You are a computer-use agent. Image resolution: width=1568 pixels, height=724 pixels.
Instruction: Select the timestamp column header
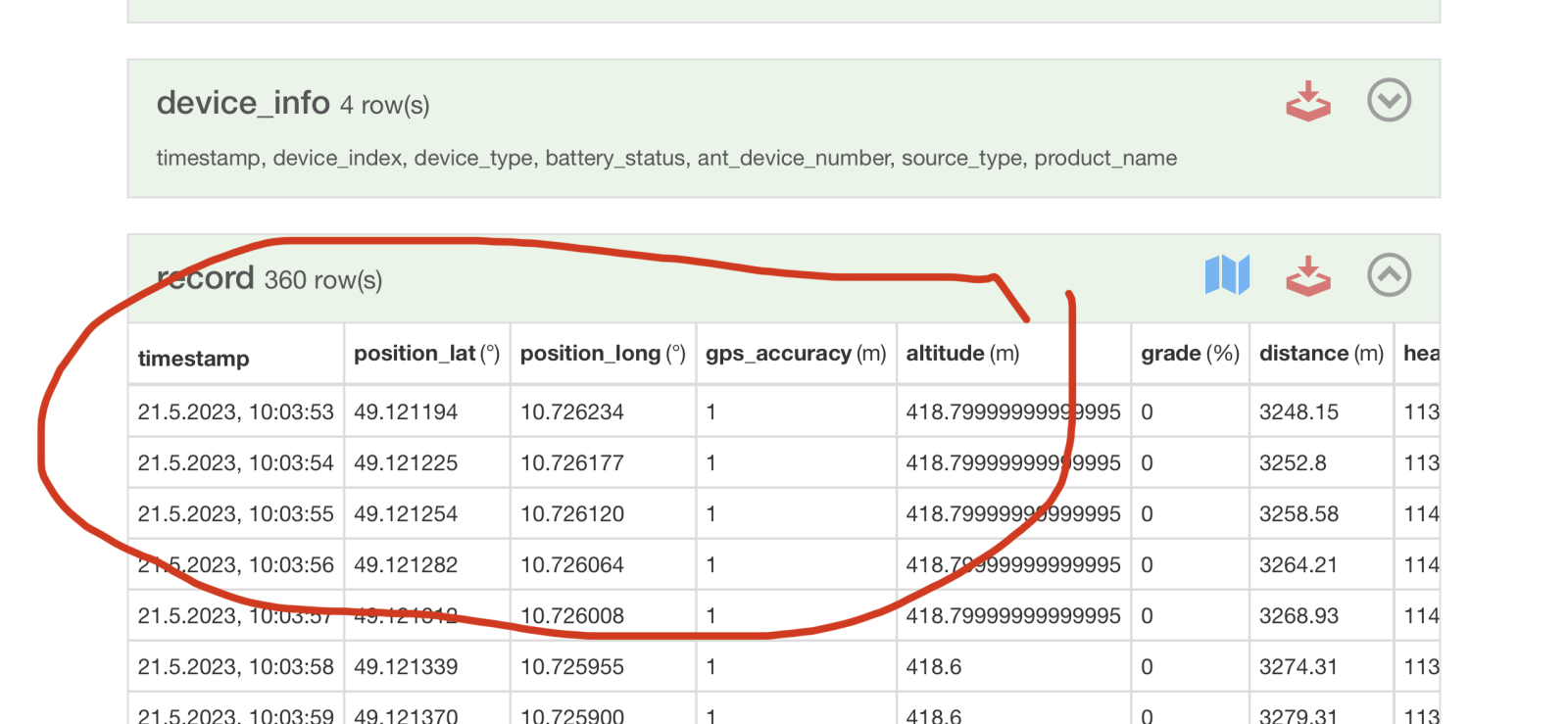[194, 359]
